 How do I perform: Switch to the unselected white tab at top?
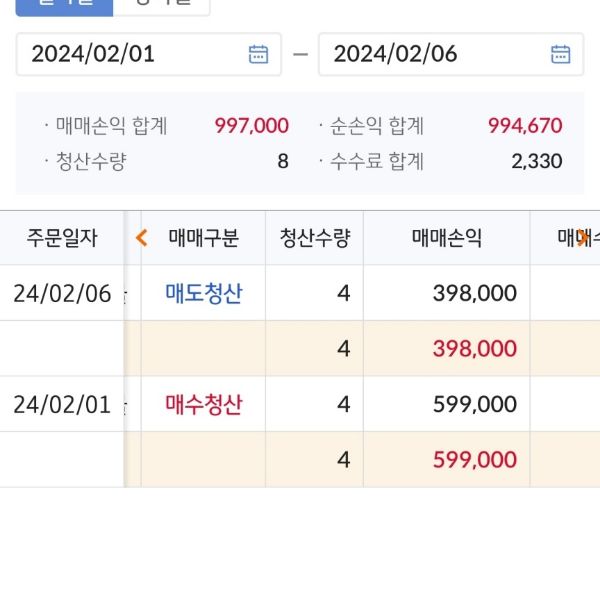tap(160, 6)
